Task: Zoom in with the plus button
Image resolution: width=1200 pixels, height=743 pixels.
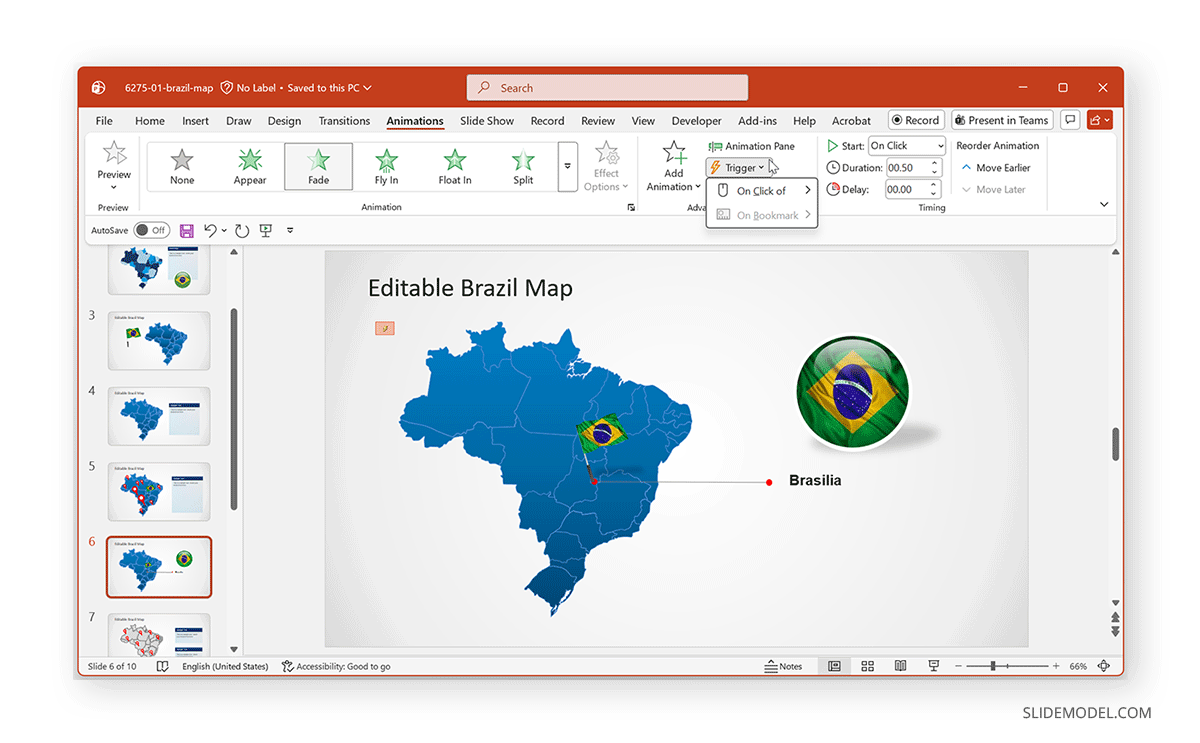Action: coord(1056,666)
